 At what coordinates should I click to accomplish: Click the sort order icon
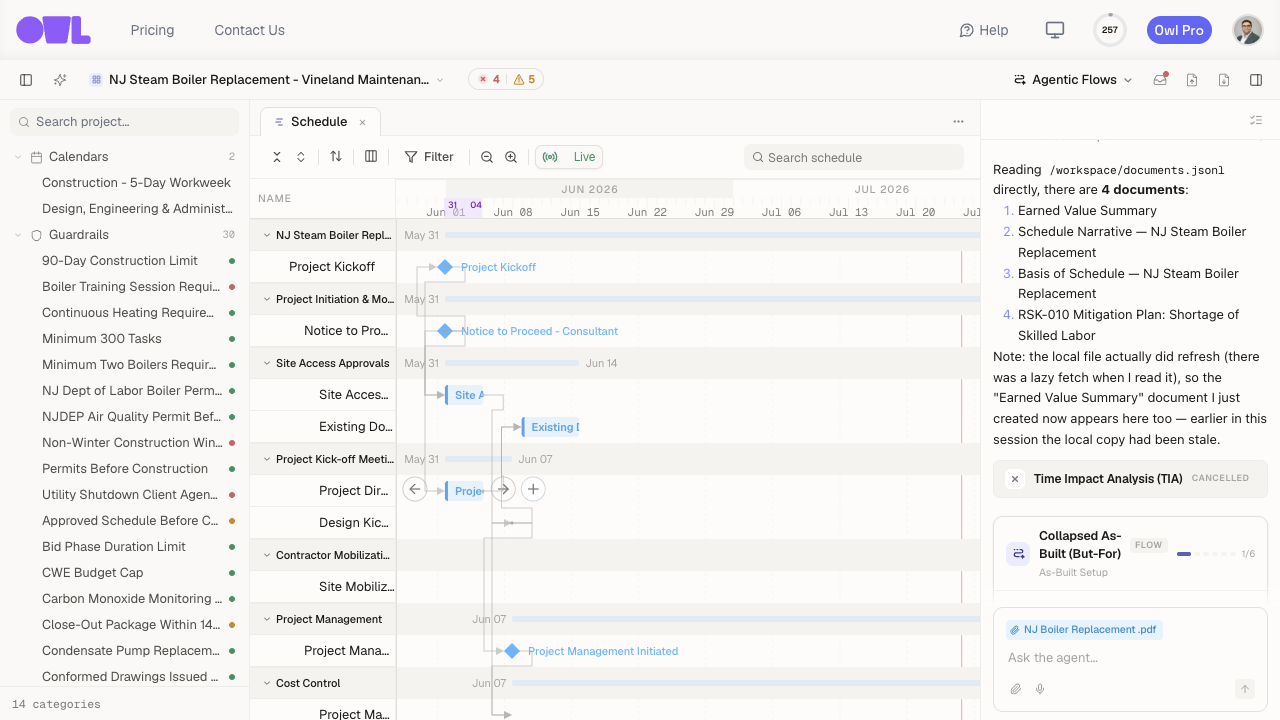pyautogui.click(x=336, y=157)
